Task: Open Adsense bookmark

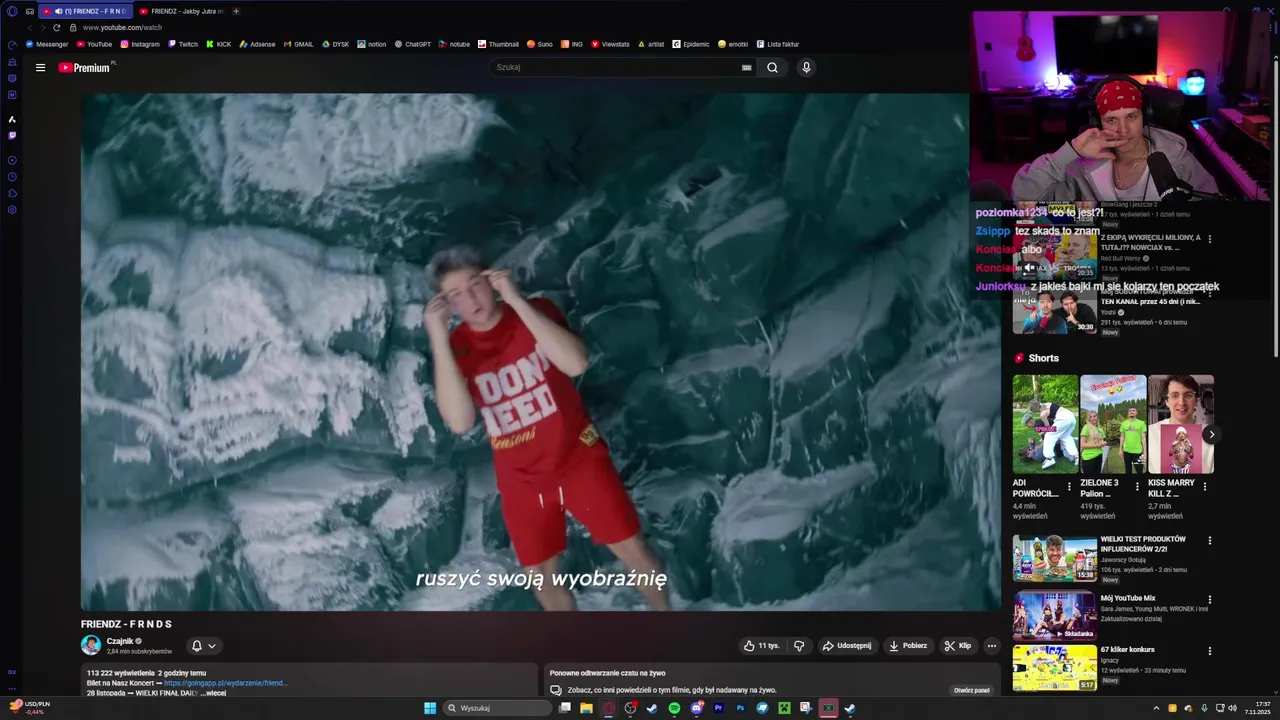Action: point(257,44)
